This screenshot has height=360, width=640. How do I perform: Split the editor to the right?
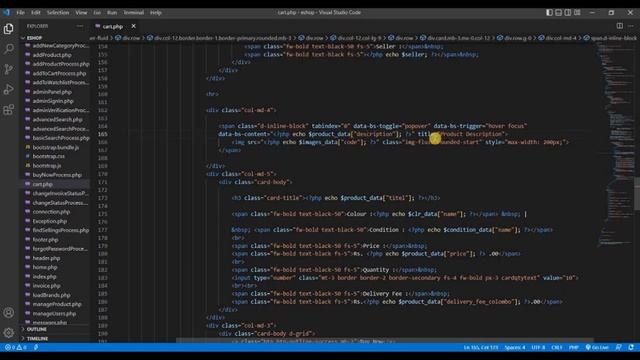pyautogui.click(x=620, y=26)
